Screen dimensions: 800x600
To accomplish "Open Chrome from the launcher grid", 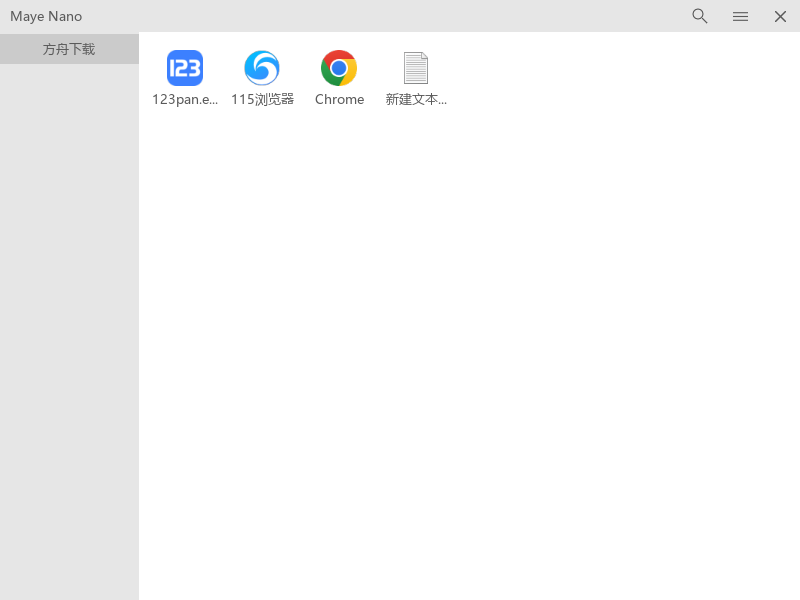I will tap(339, 68).
